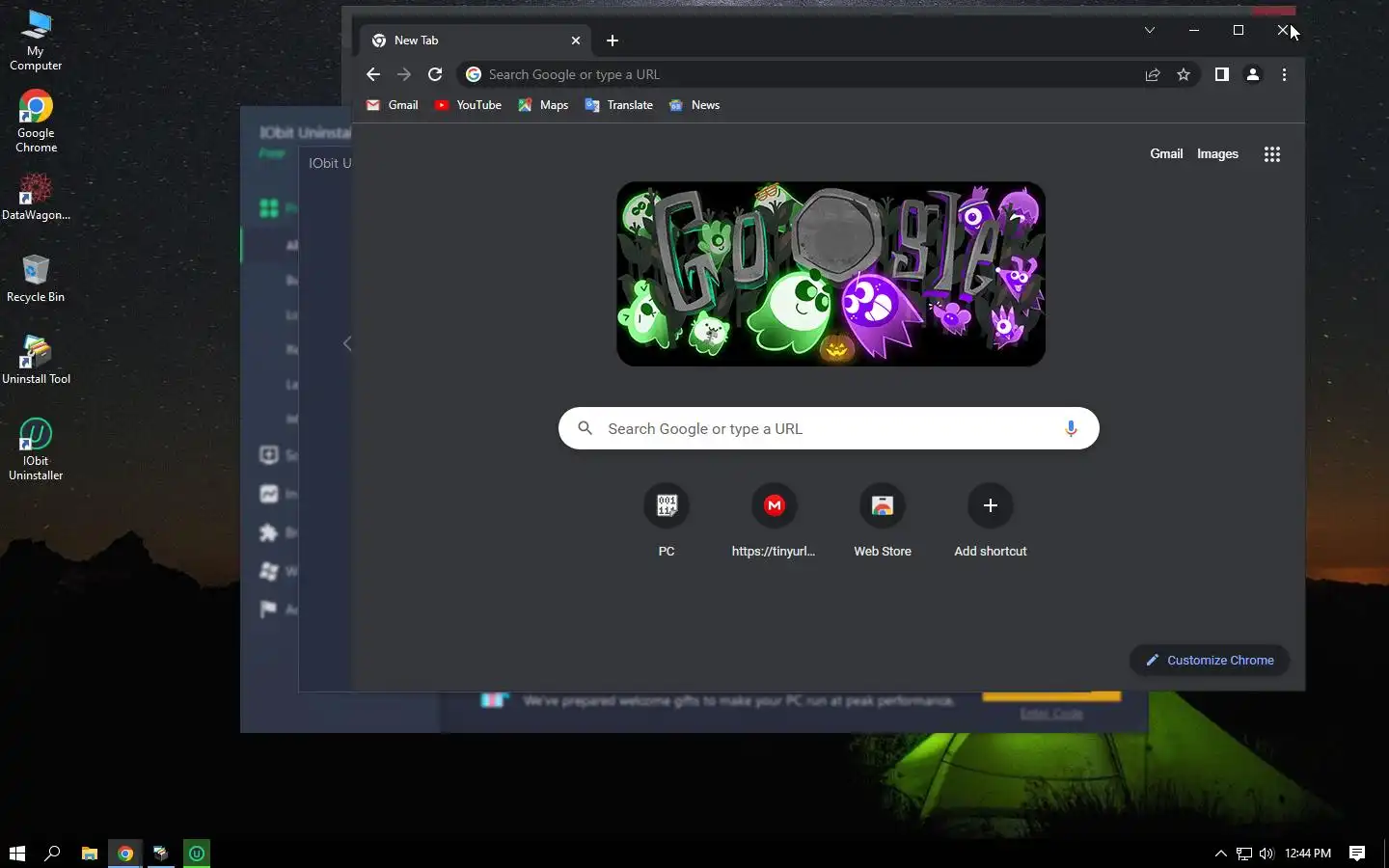Screen dimensions: 1389x868
Task: Go back using Chrome's back arrow
Action: (373, 74)
